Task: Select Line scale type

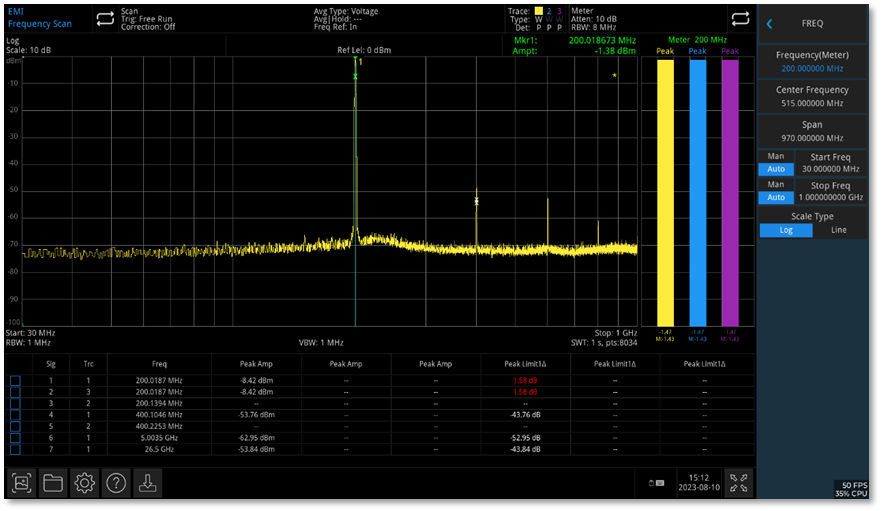Action: point(838,230)
